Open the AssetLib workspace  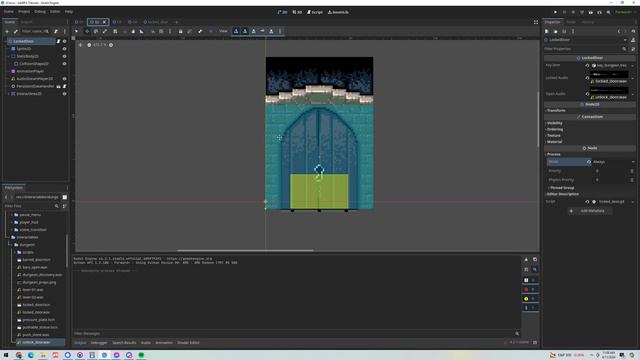coord(338,12)
